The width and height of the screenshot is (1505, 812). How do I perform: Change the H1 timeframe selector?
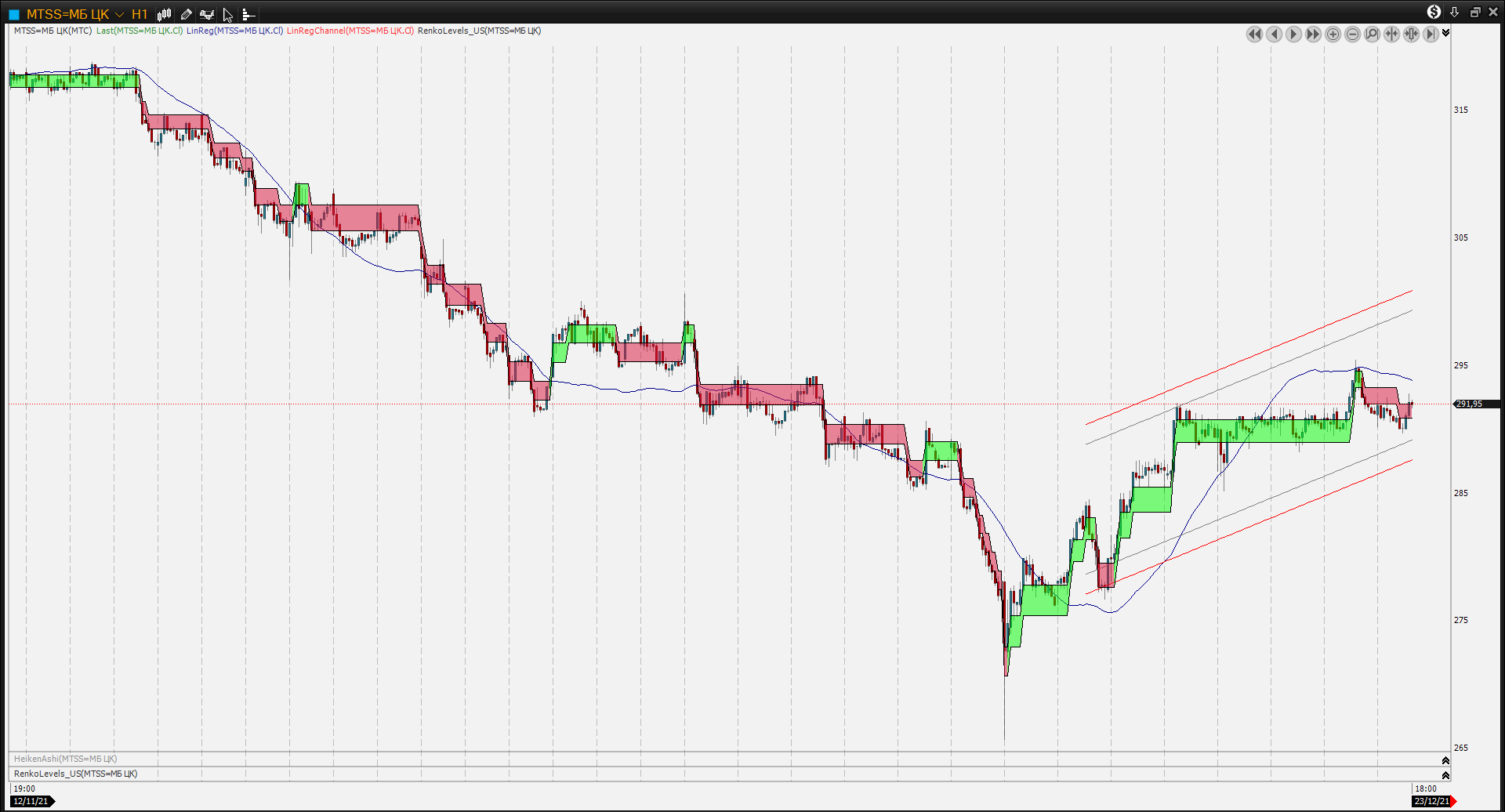140,14
